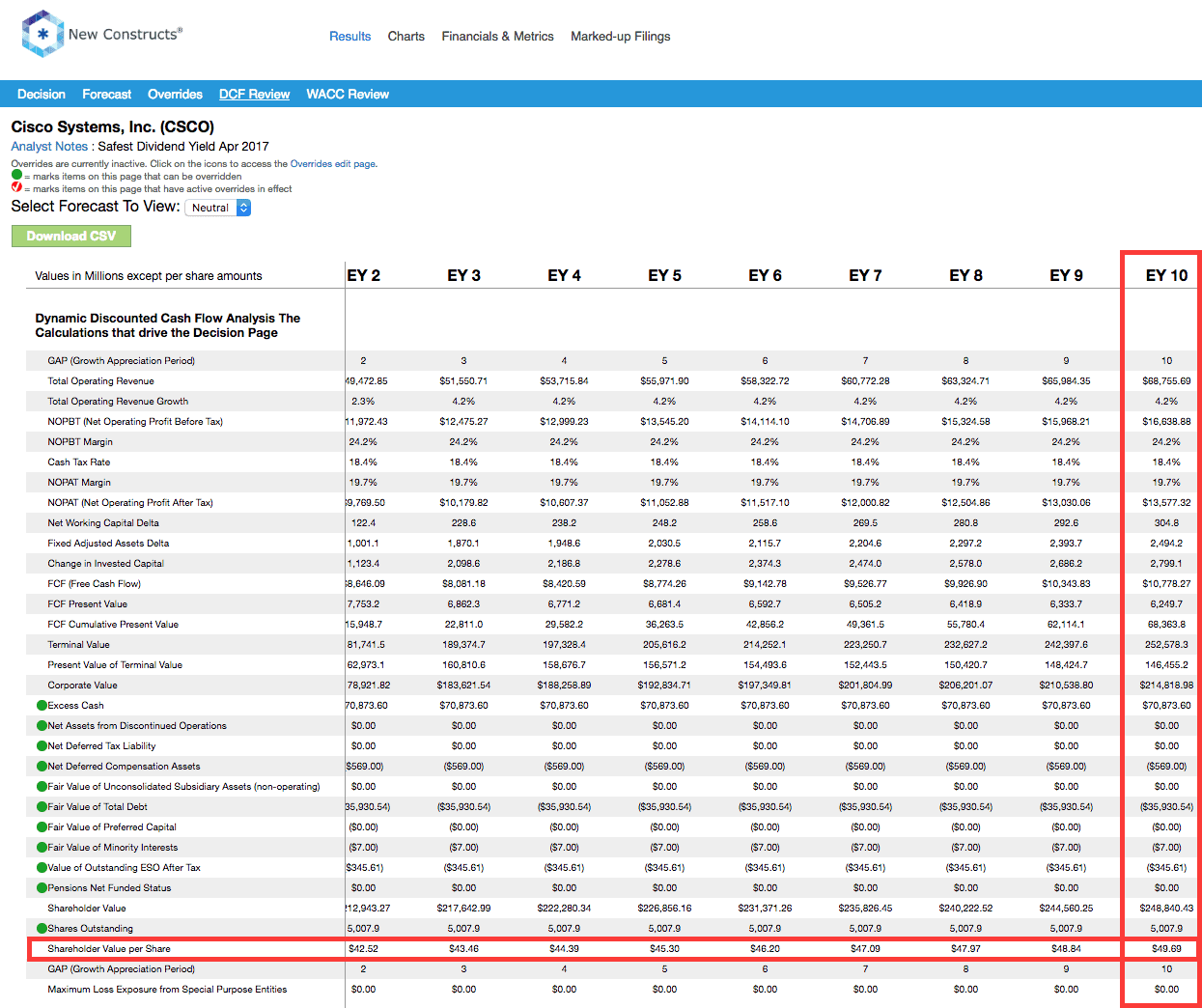Click override dot for Net Deferred Compensation Assets

point(42,767)
